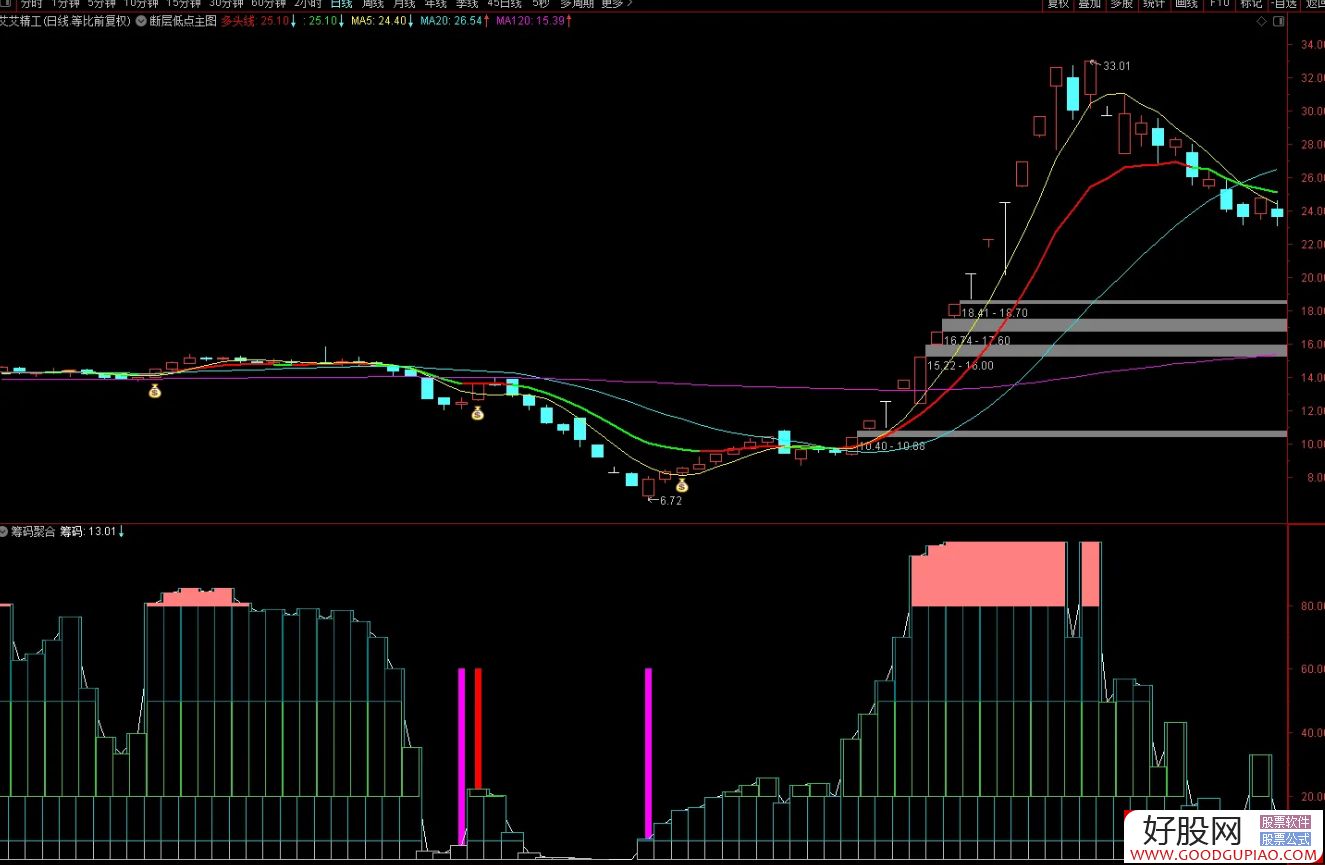
Task: Click the first magenta signal bar in sub-chart
Action: pyautogui.click(x=461, y=756)
